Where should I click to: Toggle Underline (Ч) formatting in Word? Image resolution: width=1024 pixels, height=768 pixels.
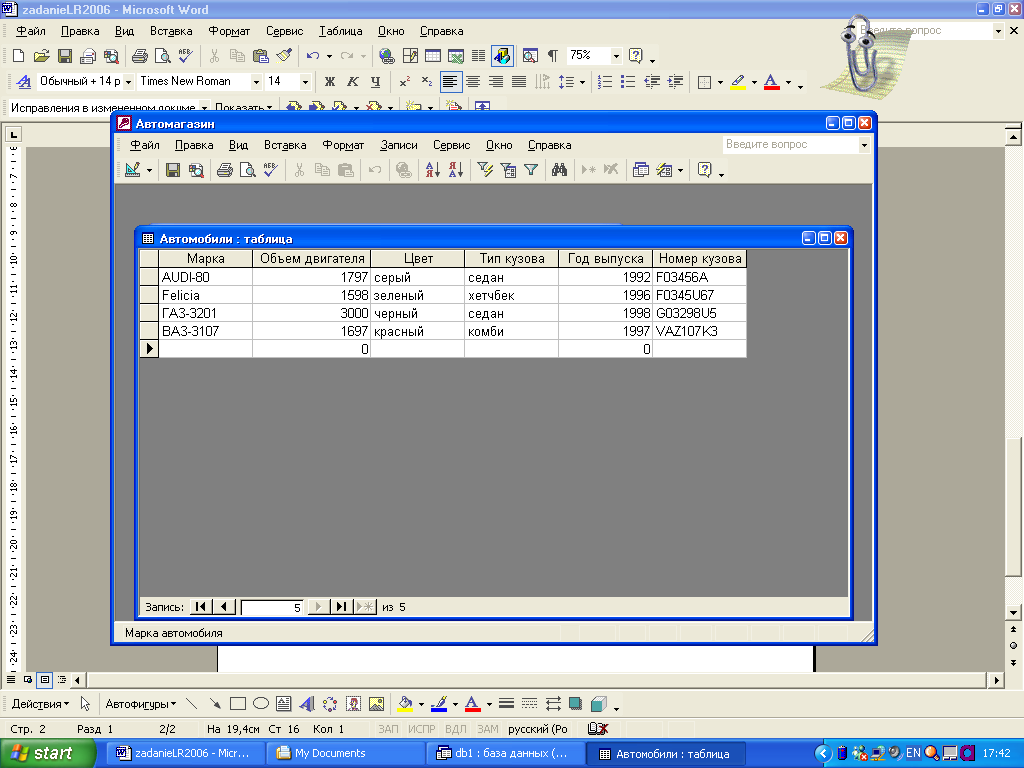tap(376, 82)
